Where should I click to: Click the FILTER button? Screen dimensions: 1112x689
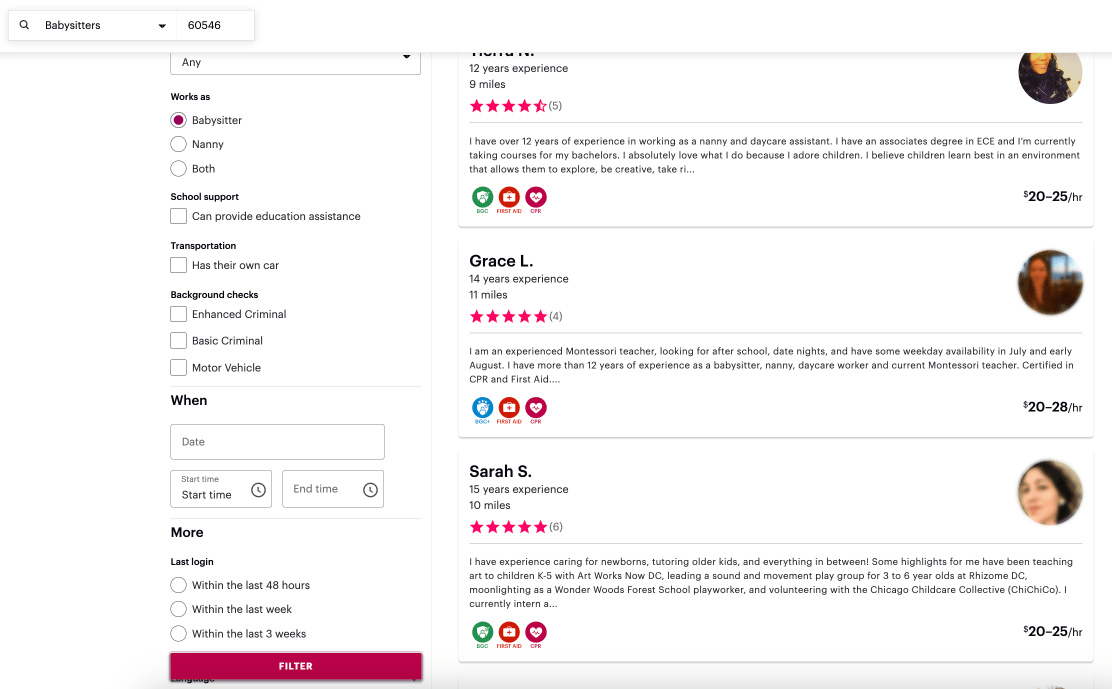tap(295, 665)
